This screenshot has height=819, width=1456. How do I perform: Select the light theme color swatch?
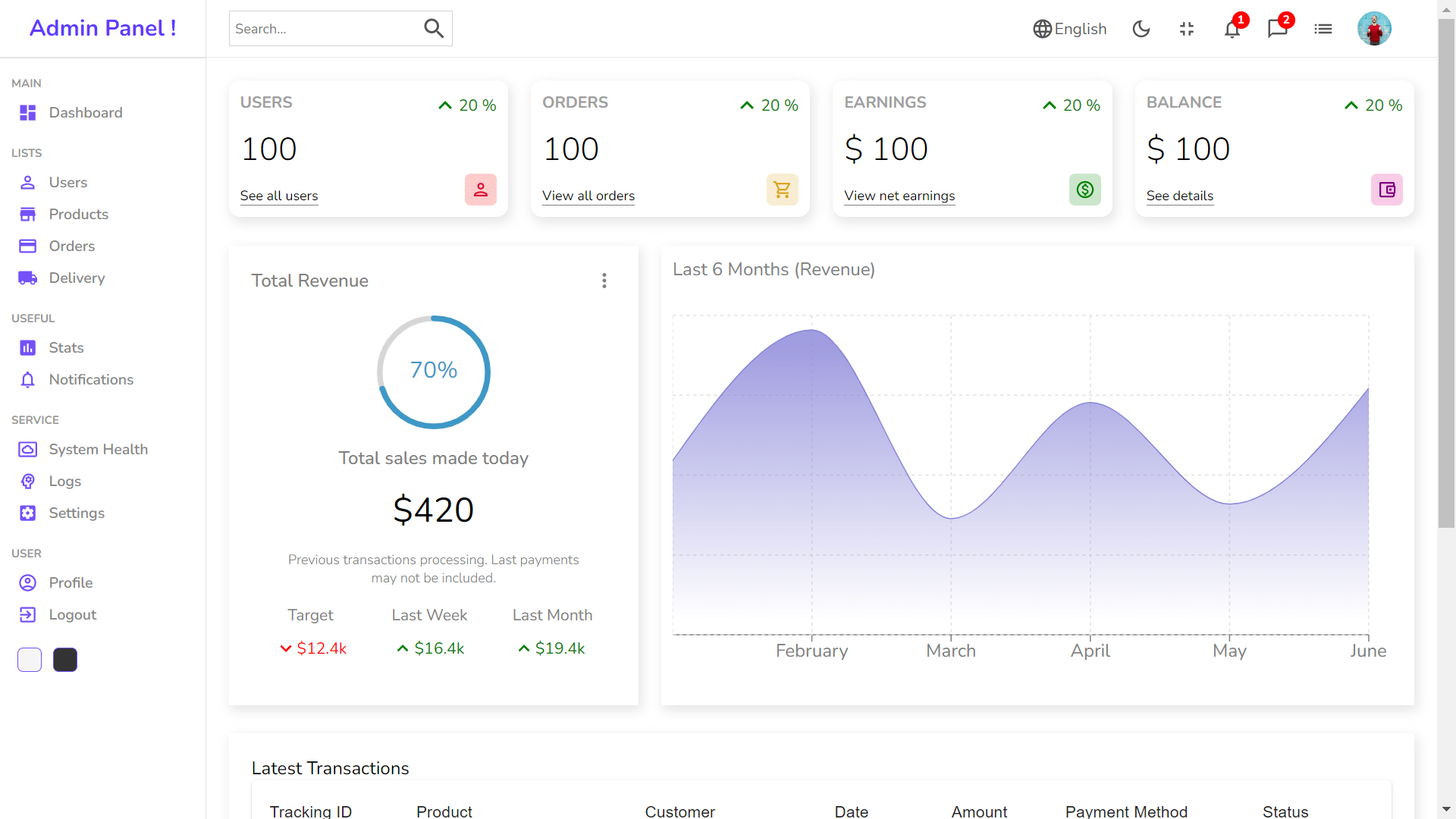tap(29, 660)
